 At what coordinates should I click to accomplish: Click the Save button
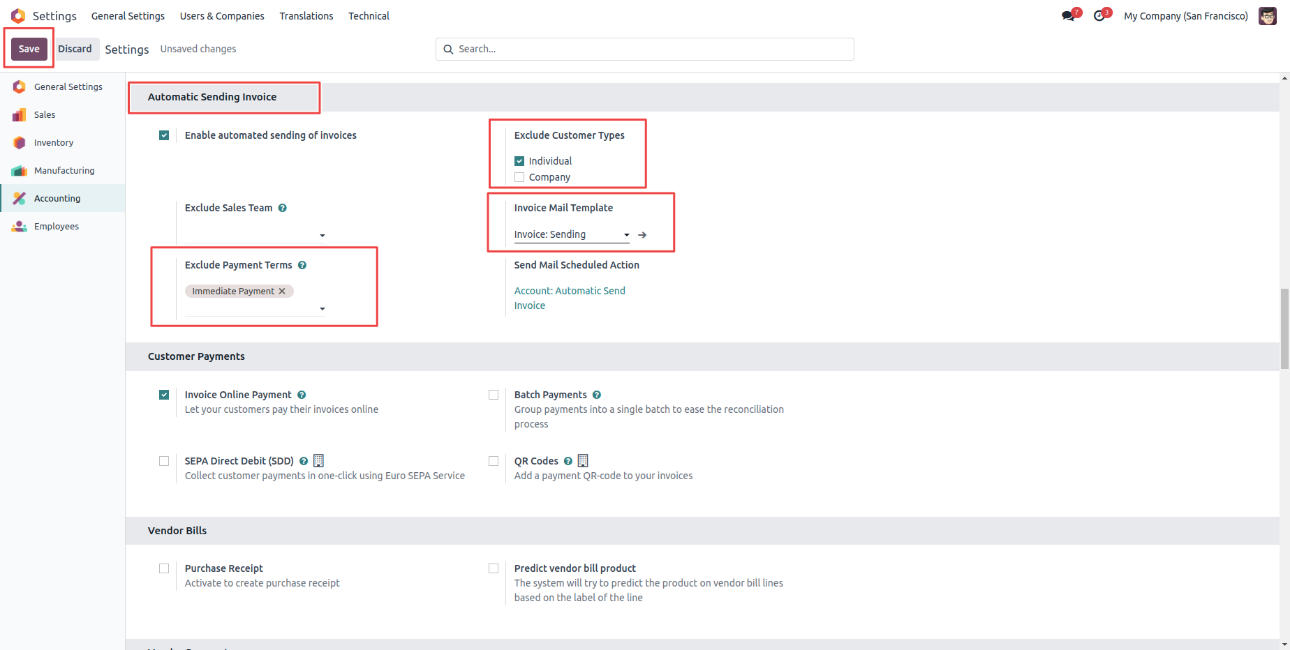tap(29, 49)
